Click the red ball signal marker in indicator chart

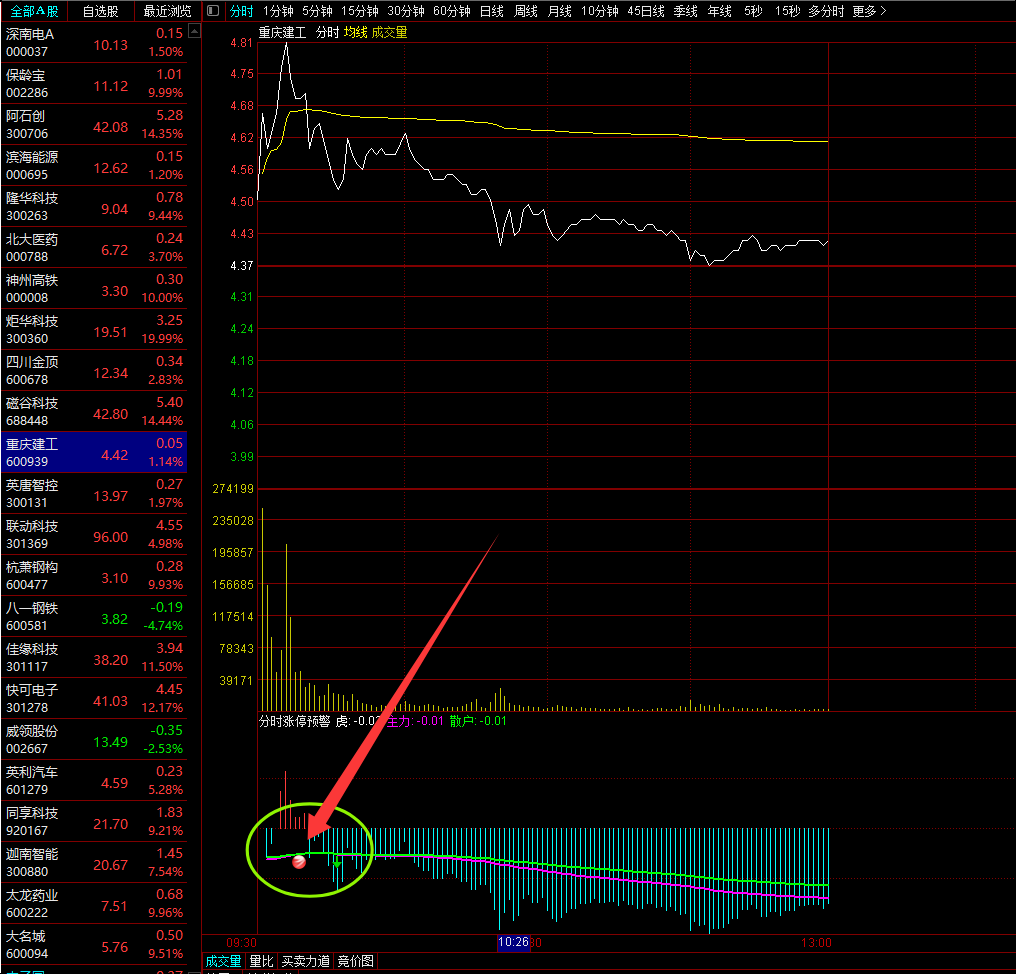pos(299,861)
